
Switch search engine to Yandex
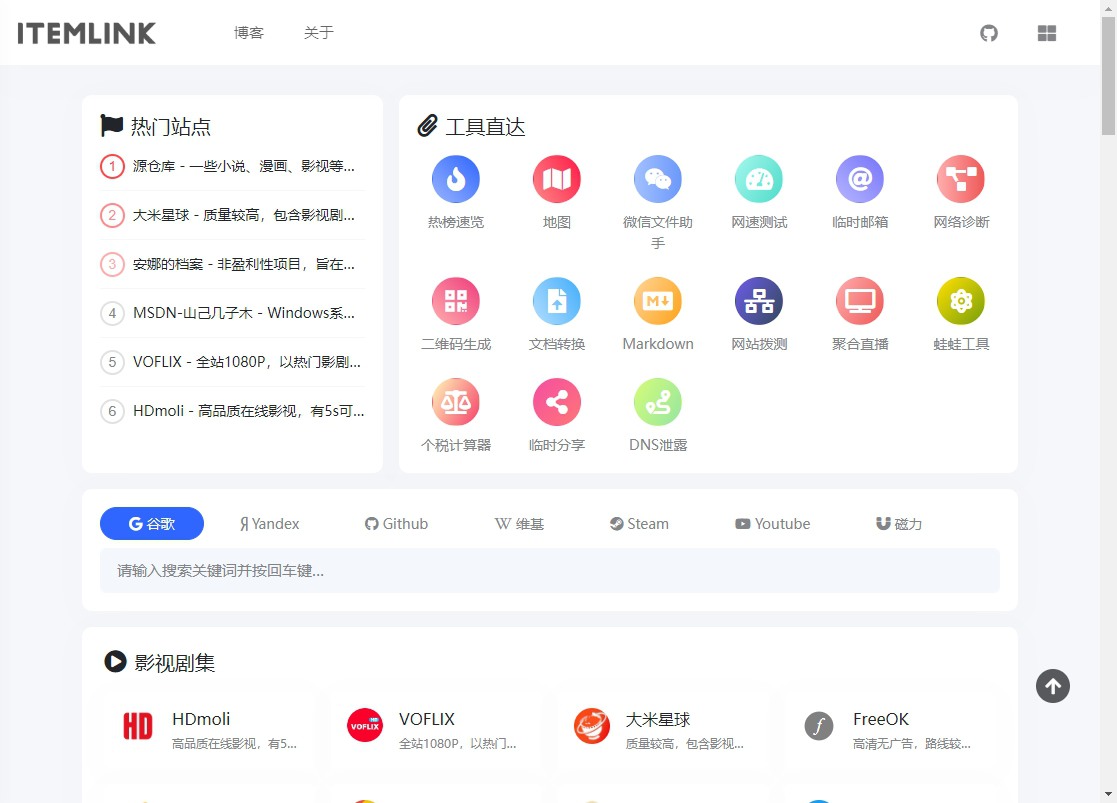point(268,523)
